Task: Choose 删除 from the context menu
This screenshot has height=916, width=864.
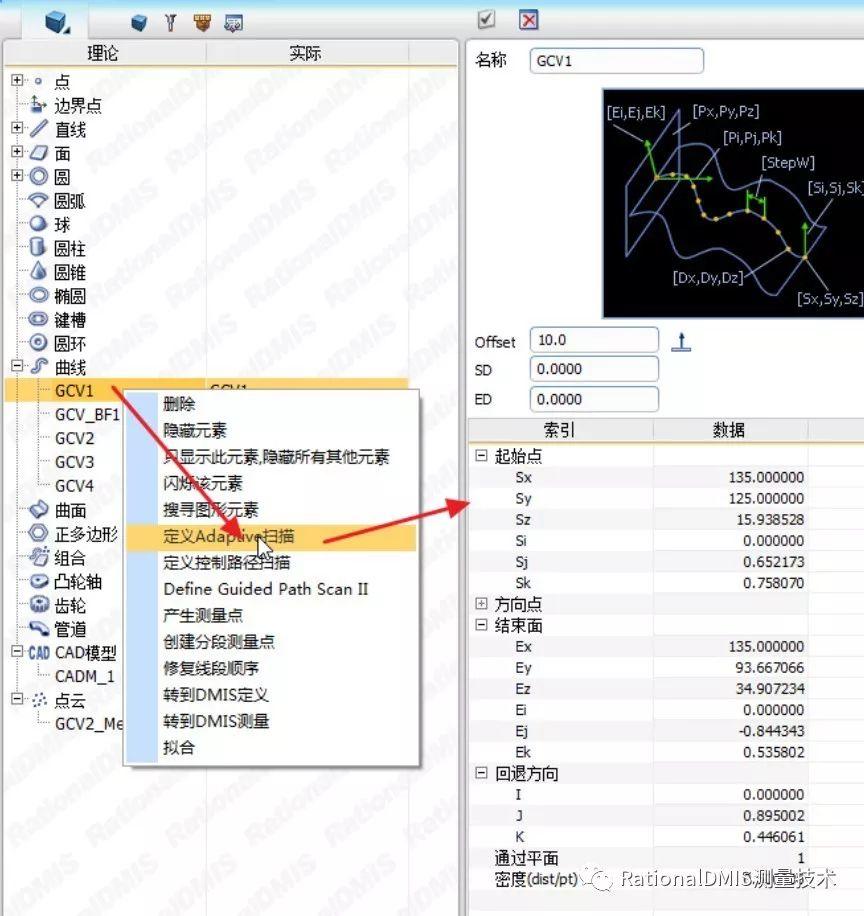Action: point(180,405)
